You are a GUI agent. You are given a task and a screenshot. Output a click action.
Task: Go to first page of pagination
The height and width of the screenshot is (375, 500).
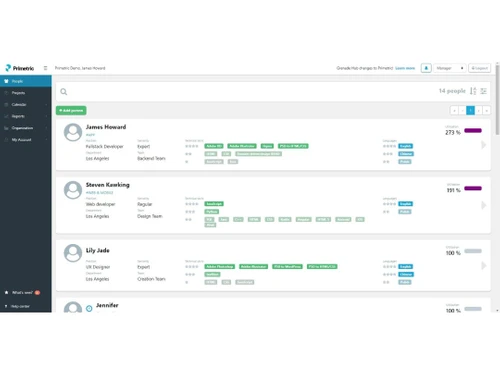click(x=454, y=110)
